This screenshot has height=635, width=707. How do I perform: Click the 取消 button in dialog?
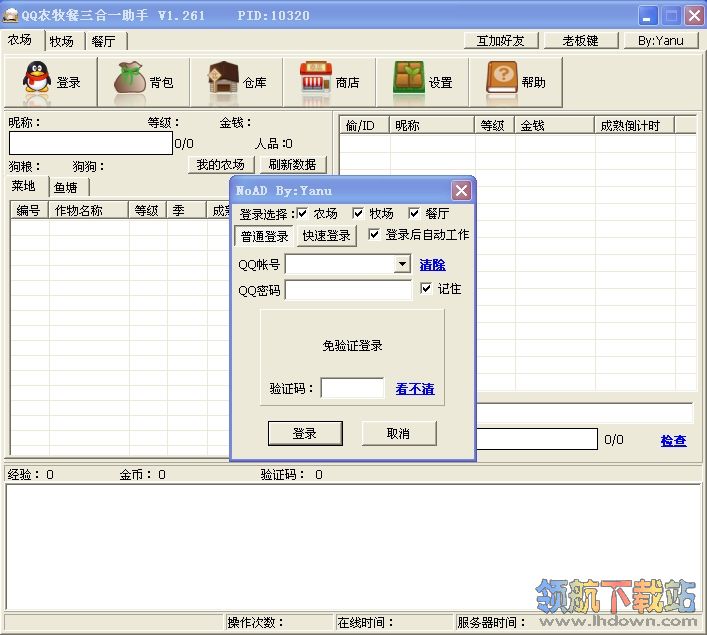(x=399, y=433)
